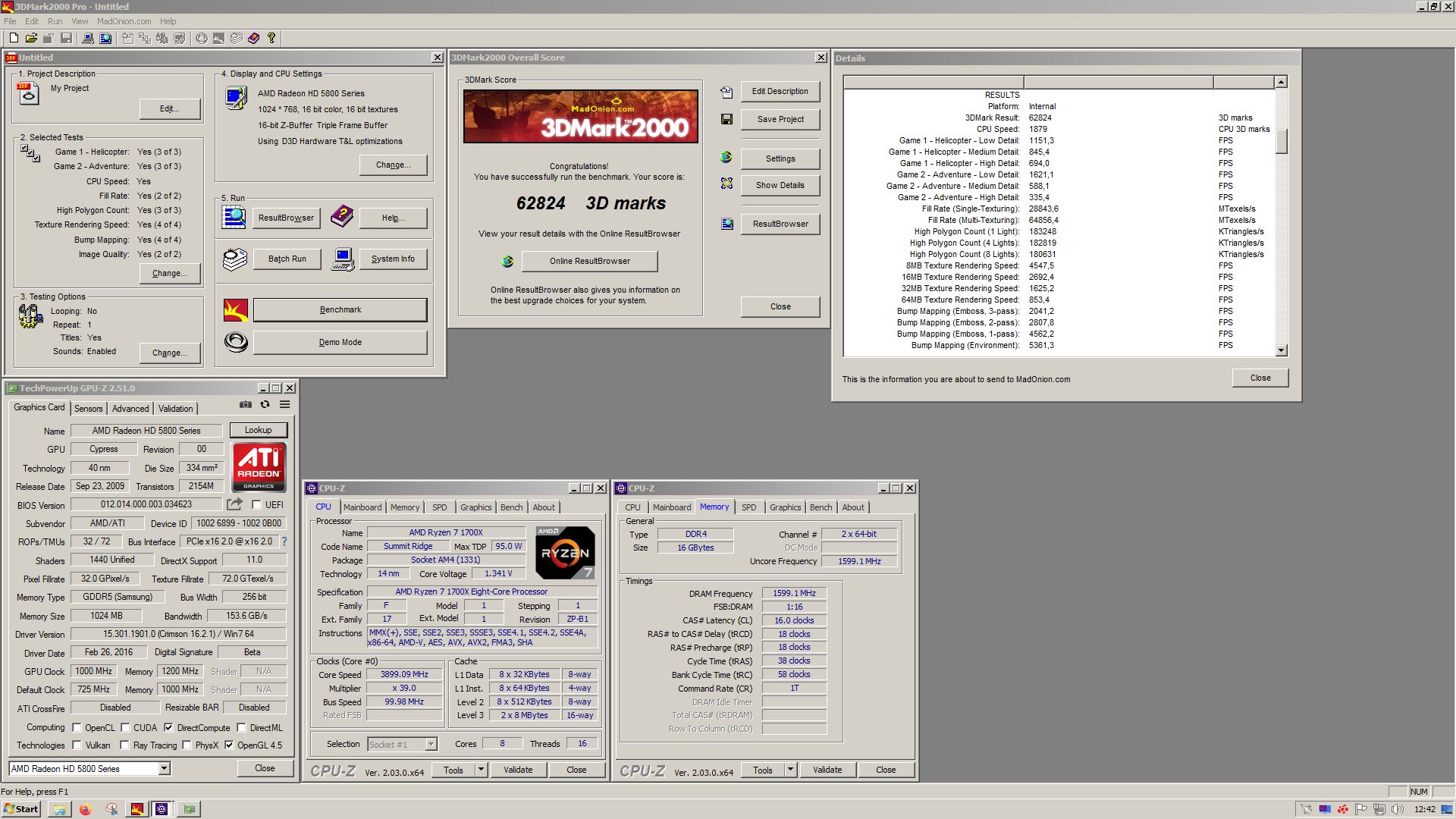
Task: Click the Benchmark button
Action: tap(340, 309)
